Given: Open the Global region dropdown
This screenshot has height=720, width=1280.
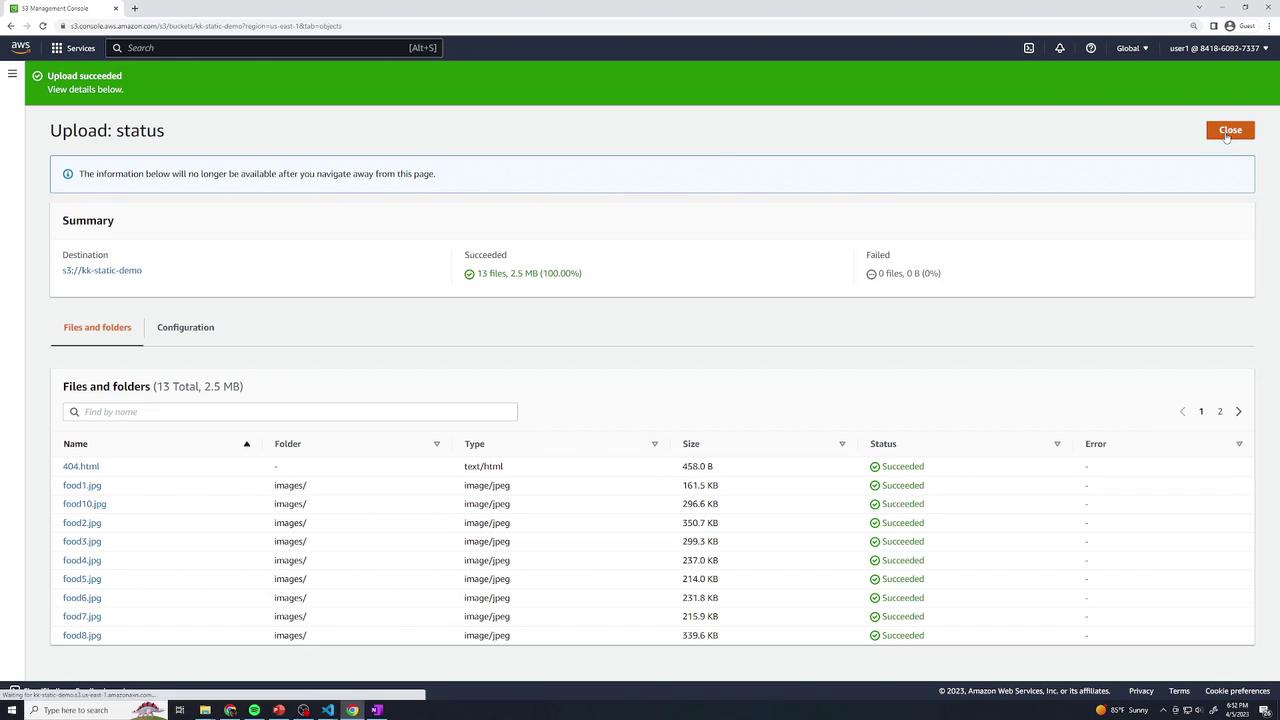Looking at the screenshot, I should [x=1132, y=48].
